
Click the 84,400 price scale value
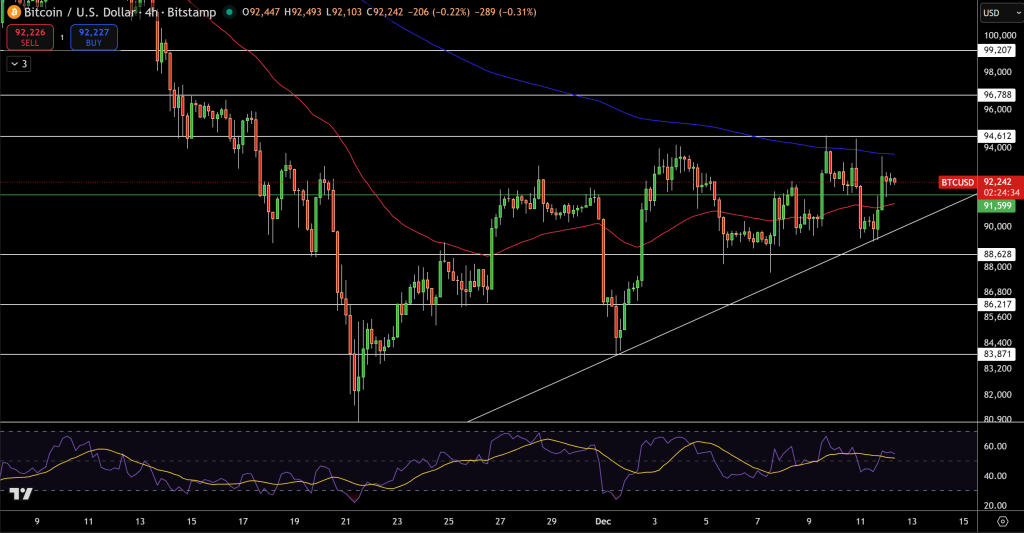click(x=997, y=343)
